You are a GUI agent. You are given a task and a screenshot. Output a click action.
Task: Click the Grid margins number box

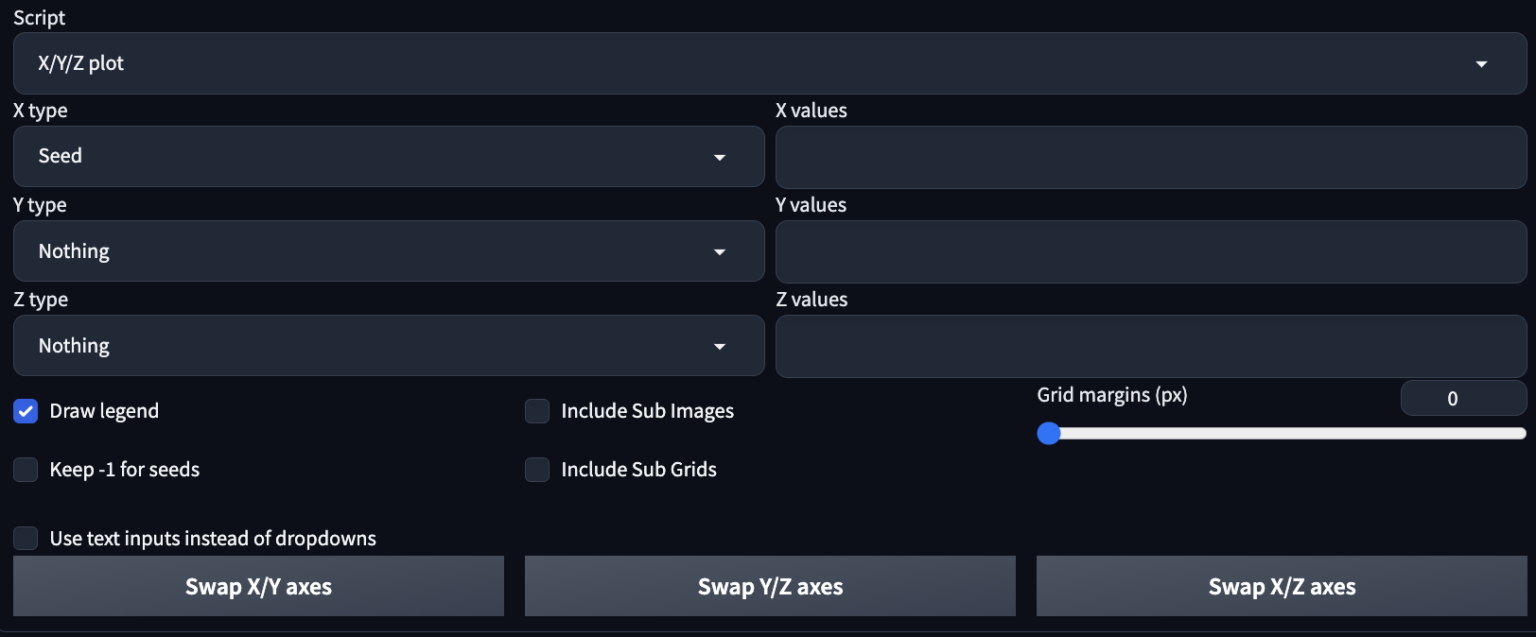pos(1462,399)
